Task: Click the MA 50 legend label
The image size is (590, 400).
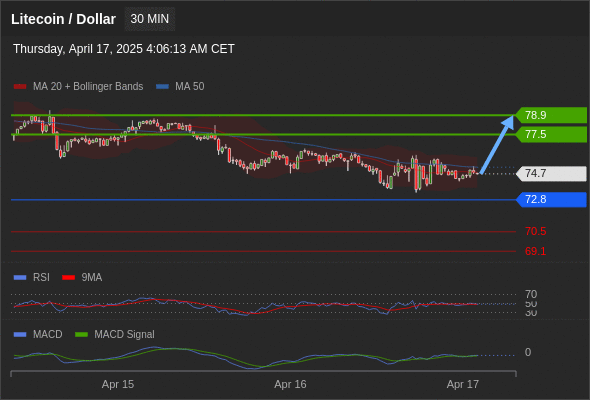Action: pos(190,87)
